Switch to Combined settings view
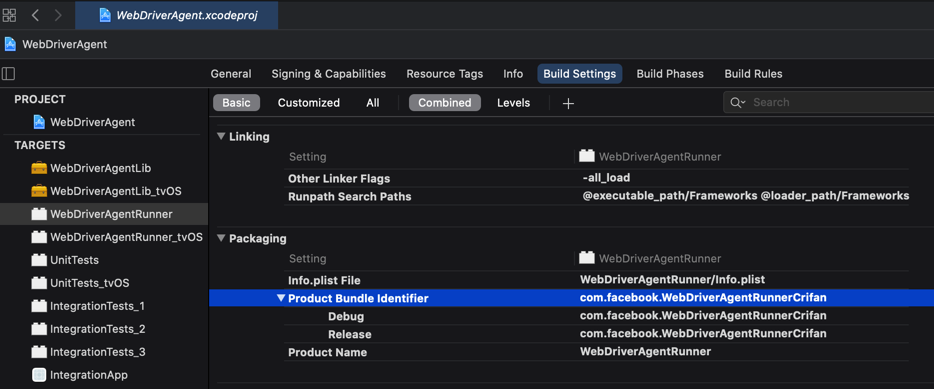This screenshot has width=934, height=389. coord(445,102)
